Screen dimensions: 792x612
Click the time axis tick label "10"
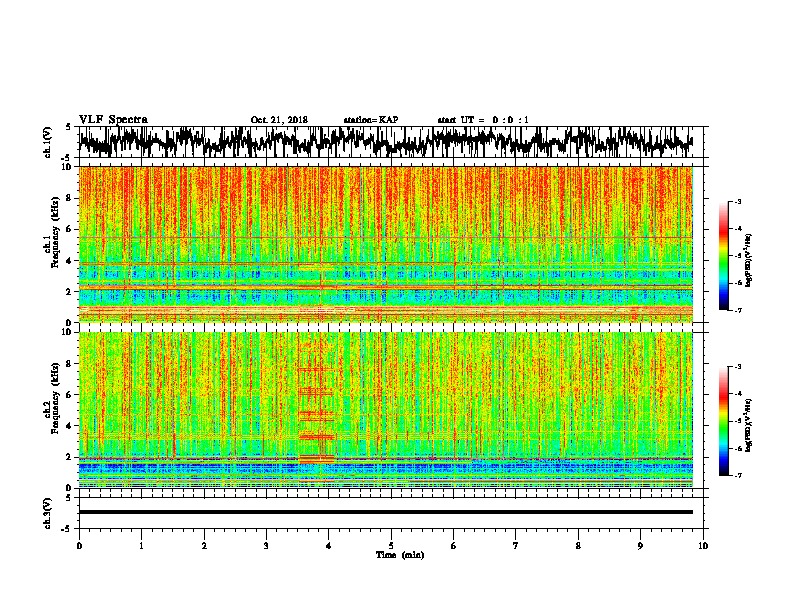703,546
